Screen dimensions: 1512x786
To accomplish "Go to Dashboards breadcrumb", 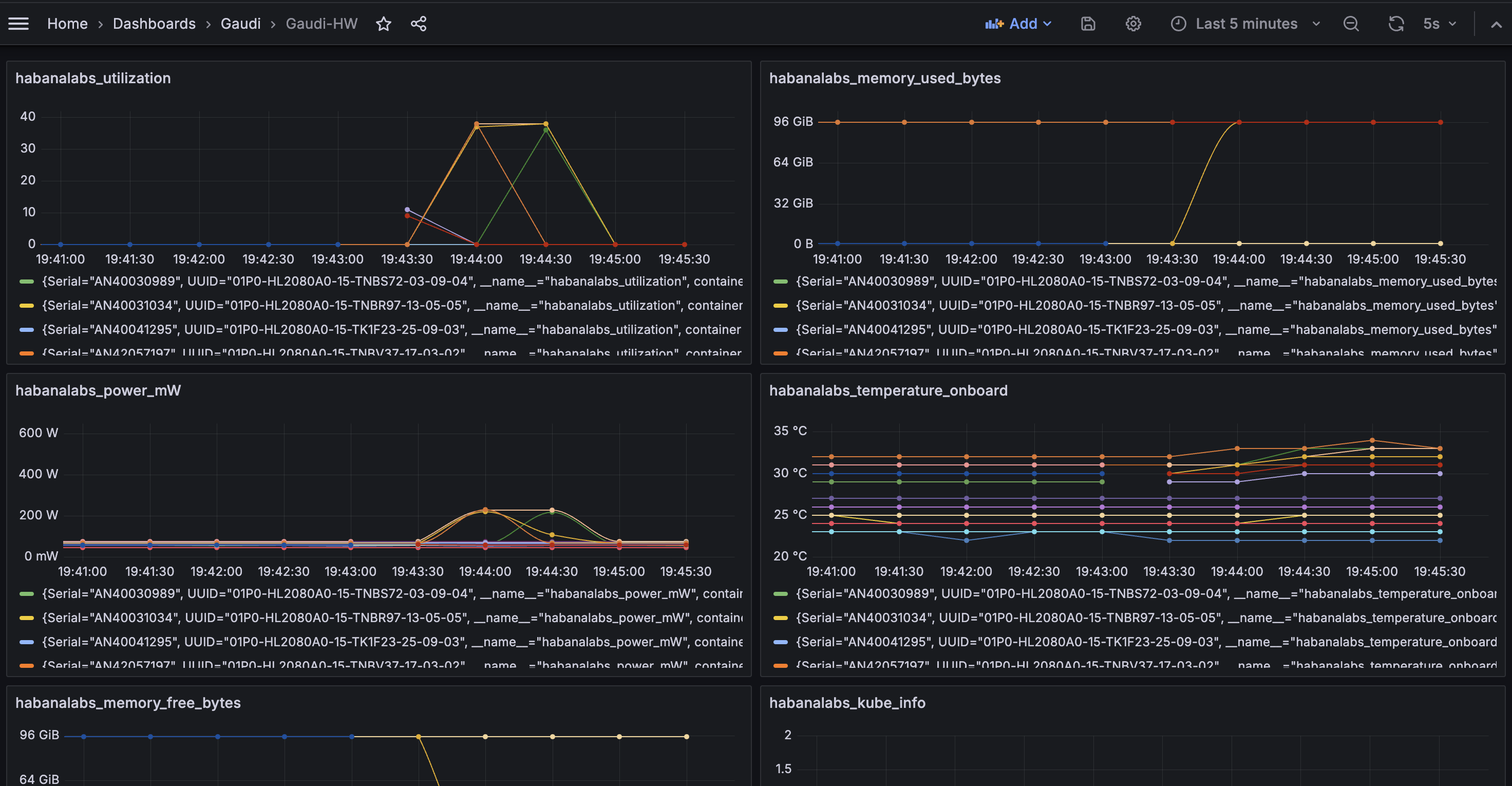I will (155, 24).
